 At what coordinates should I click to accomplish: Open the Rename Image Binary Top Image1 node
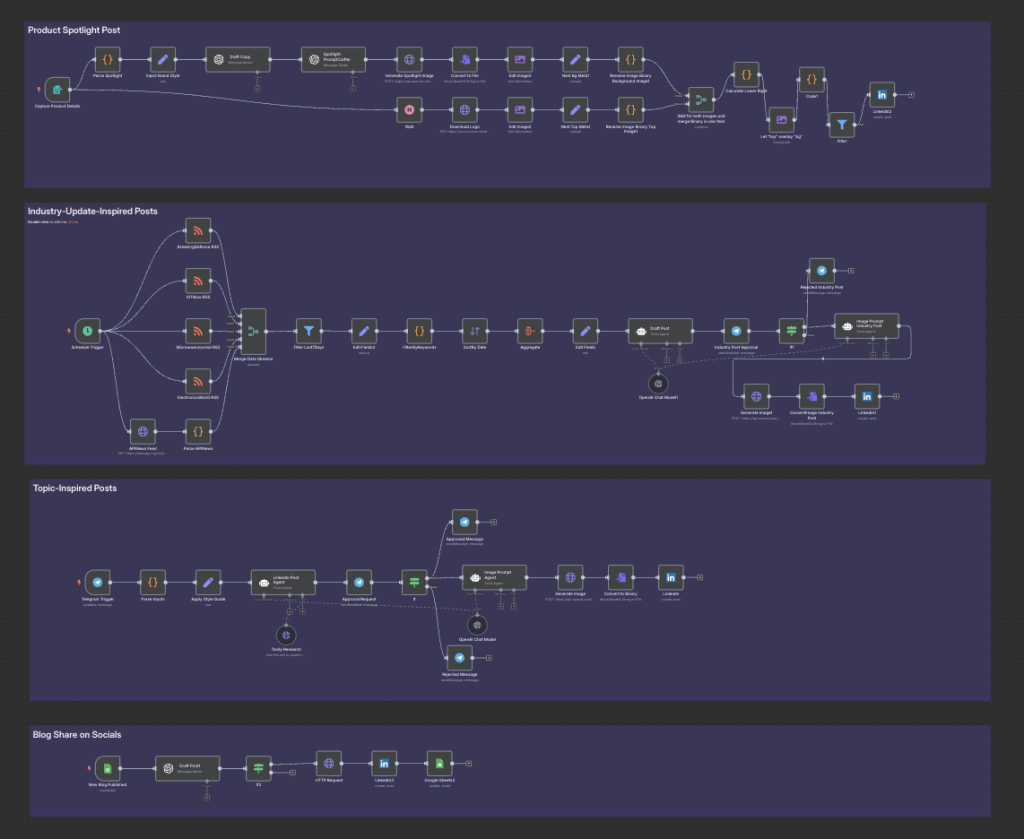[x=630, y=110]
